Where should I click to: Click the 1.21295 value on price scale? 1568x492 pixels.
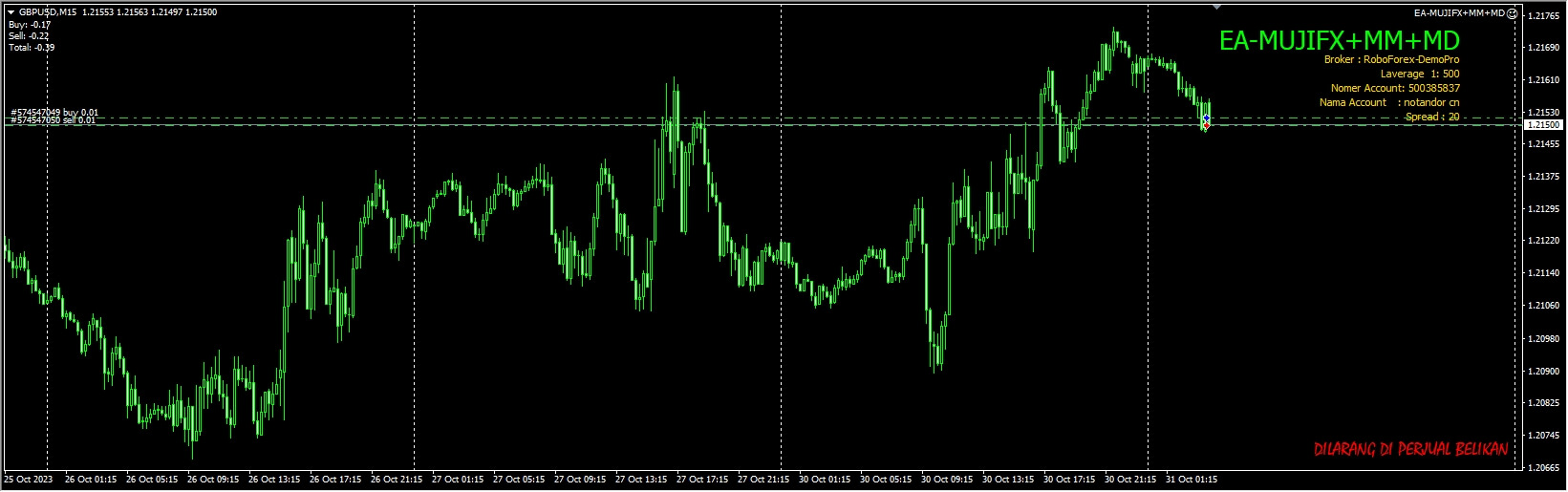(1544, 209)
